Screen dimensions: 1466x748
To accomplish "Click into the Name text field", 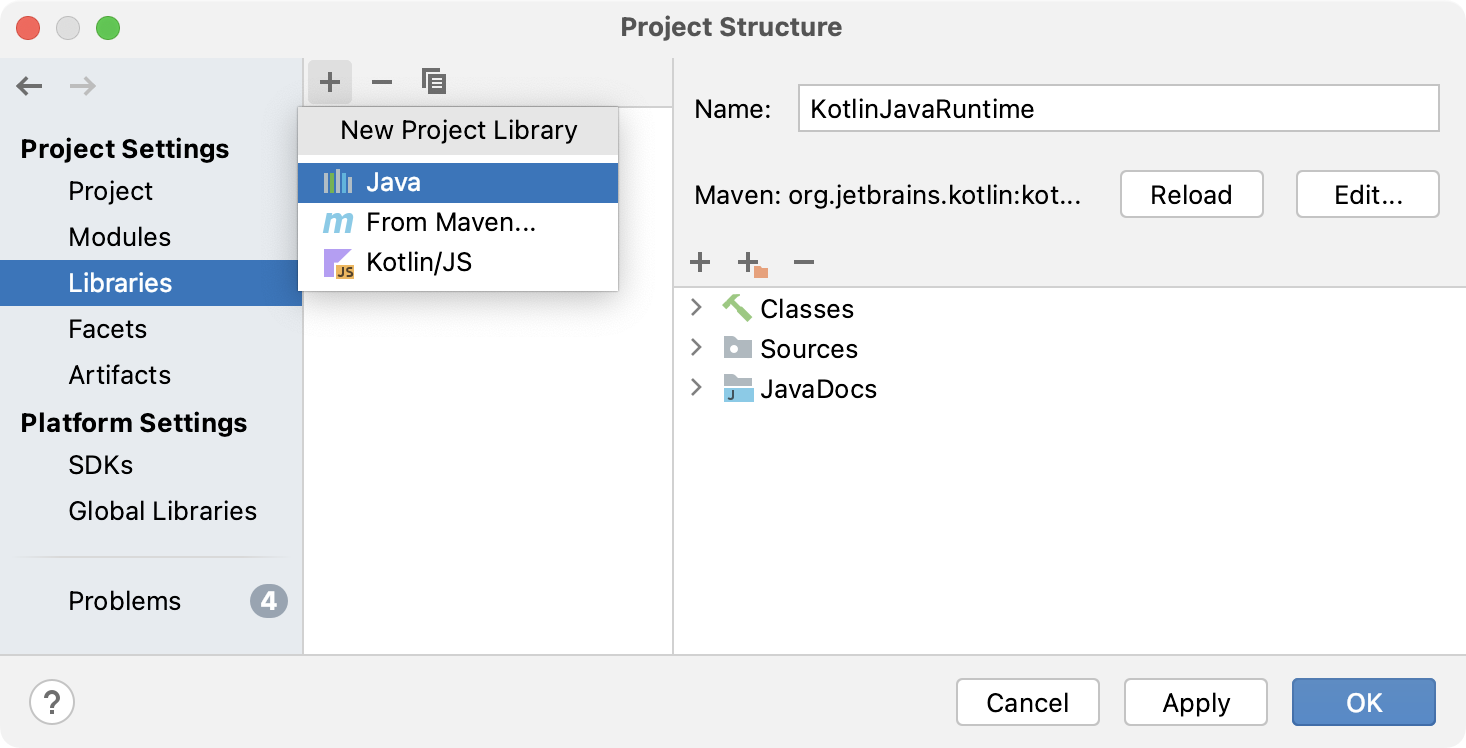I will click(1118, 109).
